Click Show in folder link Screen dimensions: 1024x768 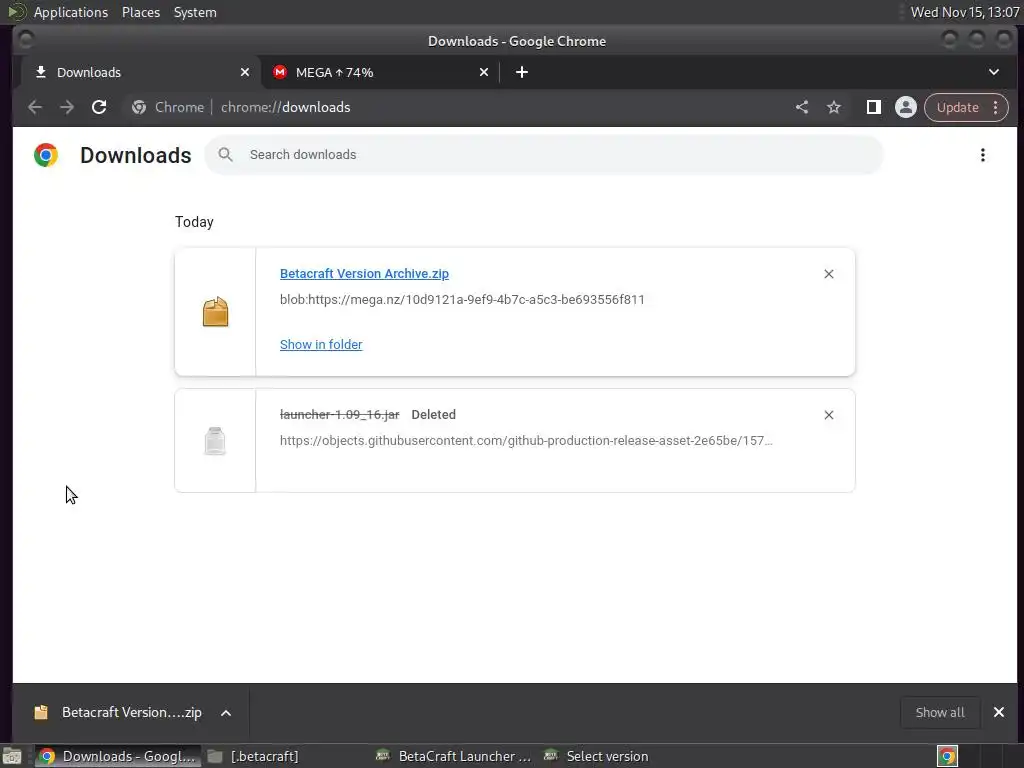[321, 344]
